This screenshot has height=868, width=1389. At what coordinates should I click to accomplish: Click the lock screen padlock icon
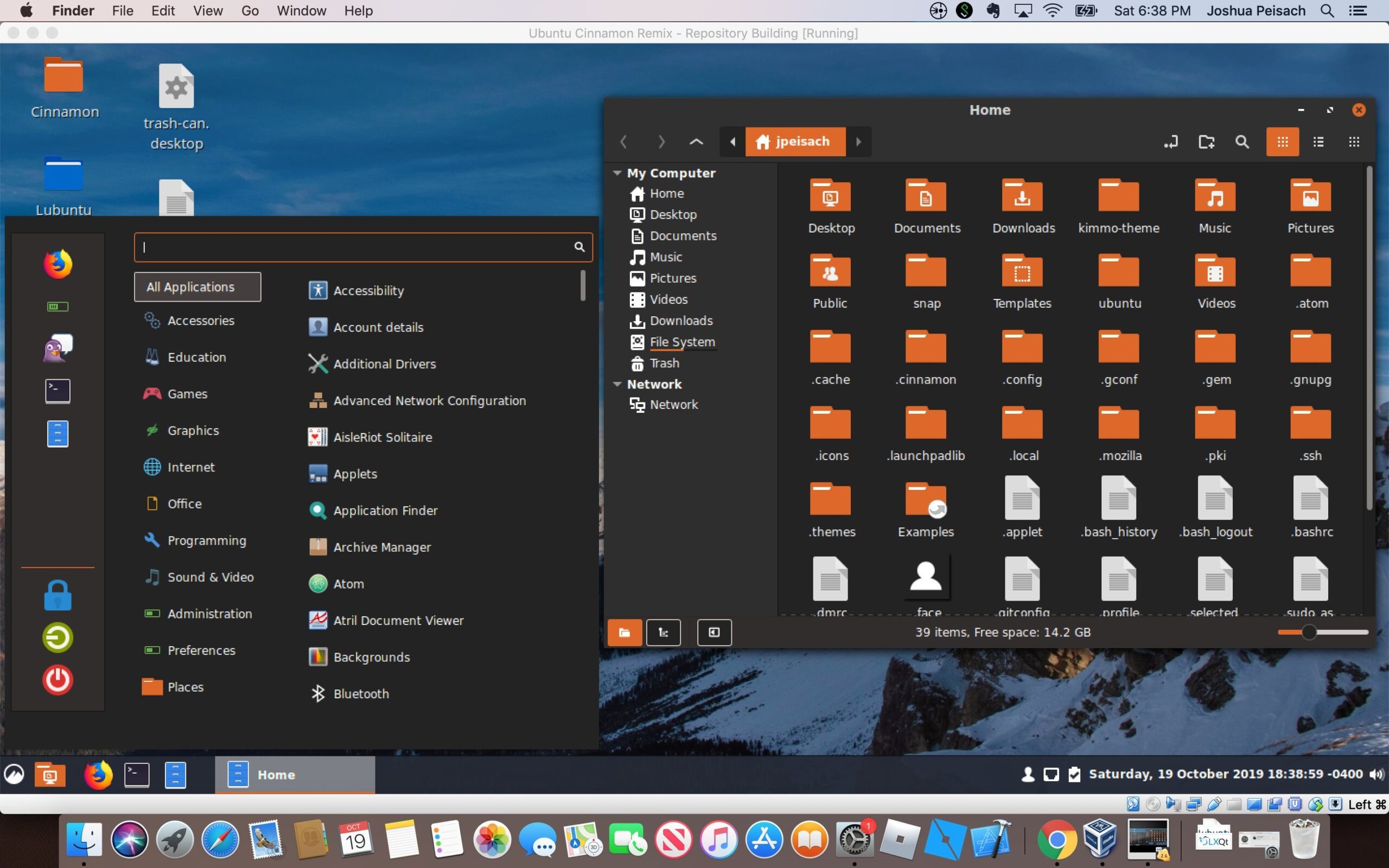click(58, 595)
